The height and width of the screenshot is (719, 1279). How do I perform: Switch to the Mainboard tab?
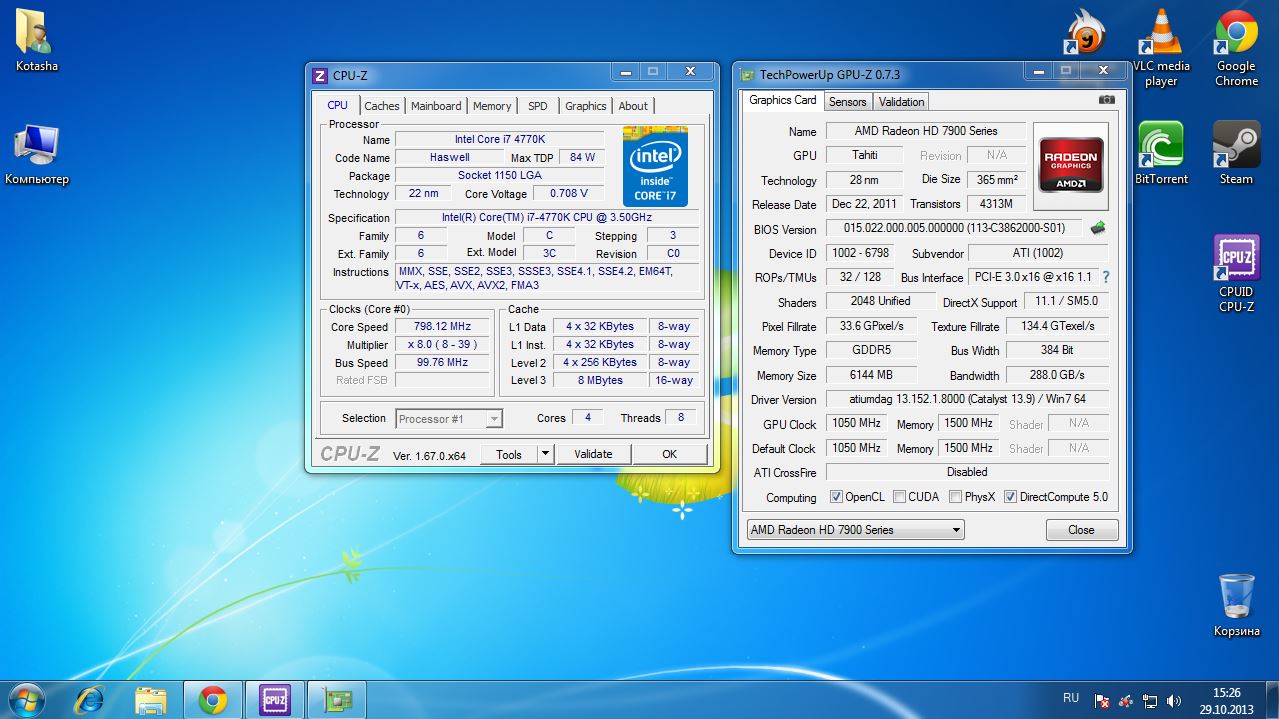436,106
